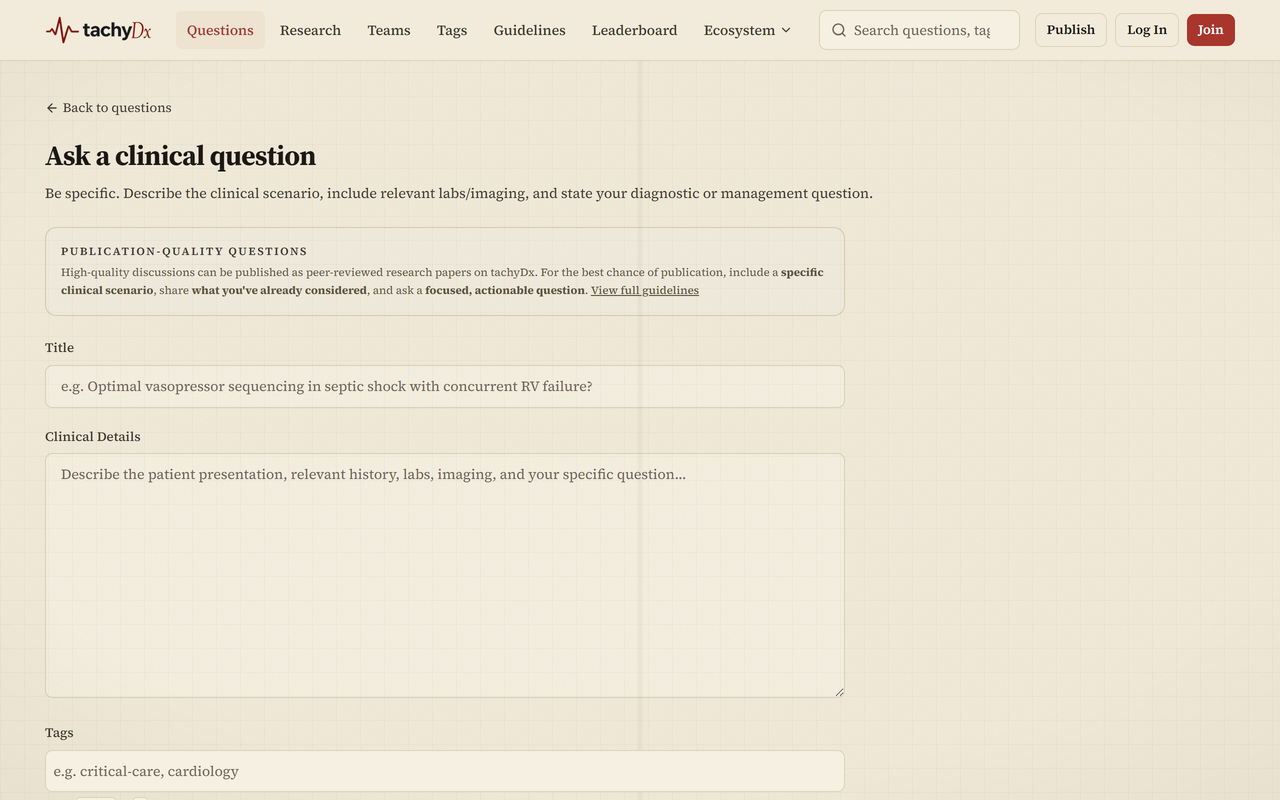
Task: Click the 'Ask a clinical question' heading
Action: [180, 156]
